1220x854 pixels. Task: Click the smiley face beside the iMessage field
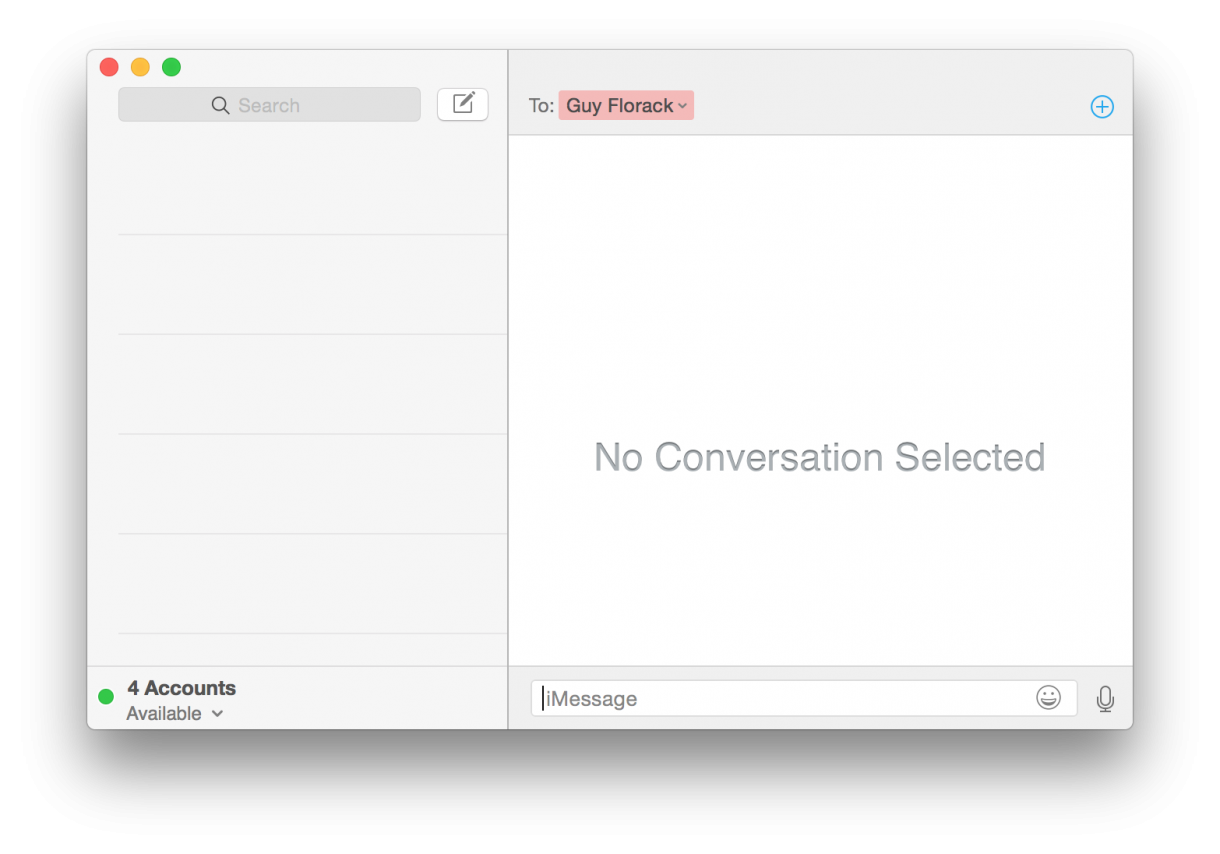1049,698
